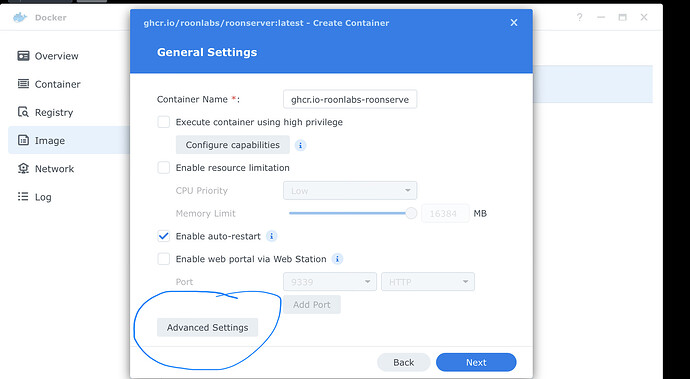Maximize the Docker window
Viewport: 690px width, 379px height.
[622, 18]
